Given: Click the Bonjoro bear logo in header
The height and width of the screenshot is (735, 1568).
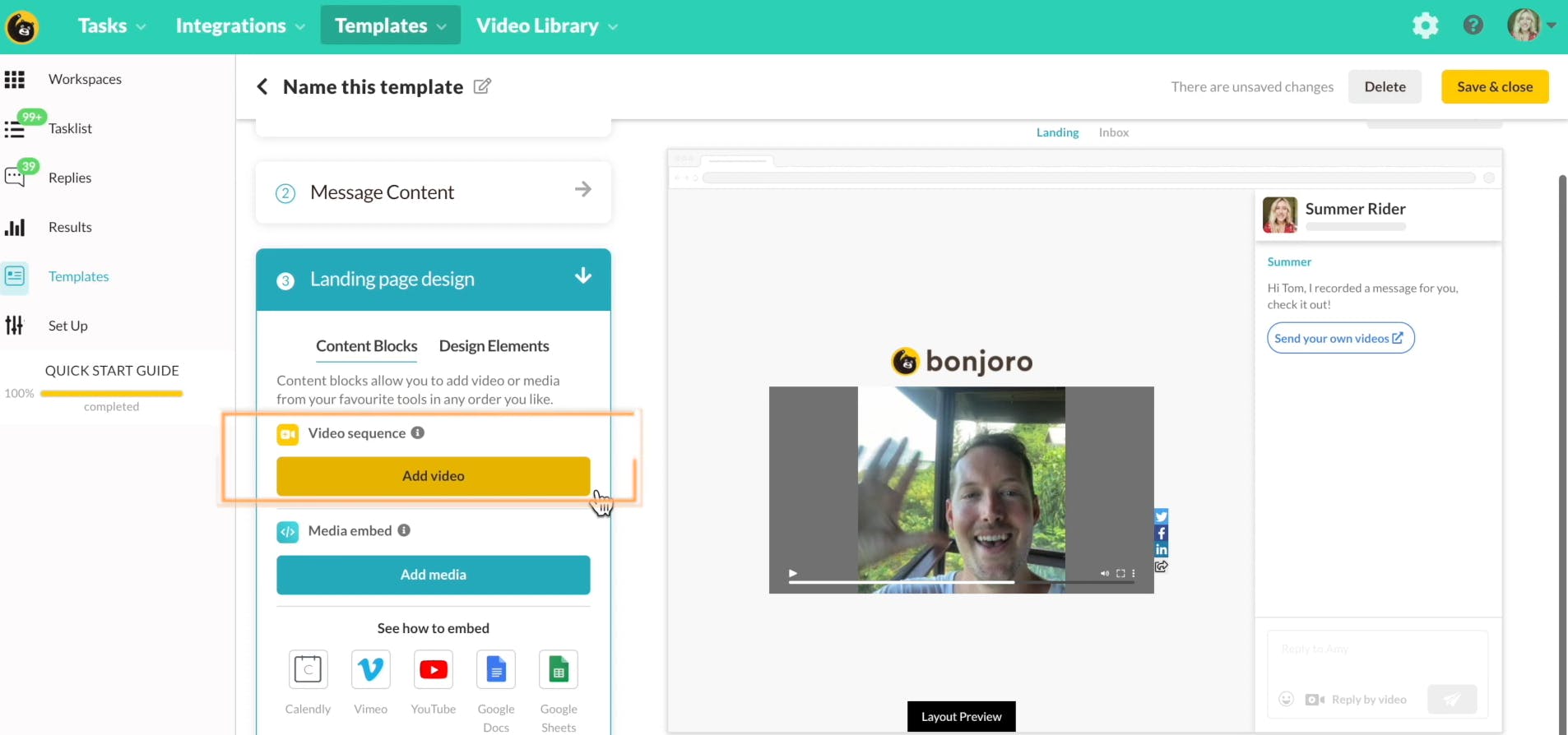Looking at the screenshot, I should (x=22, y=27).
